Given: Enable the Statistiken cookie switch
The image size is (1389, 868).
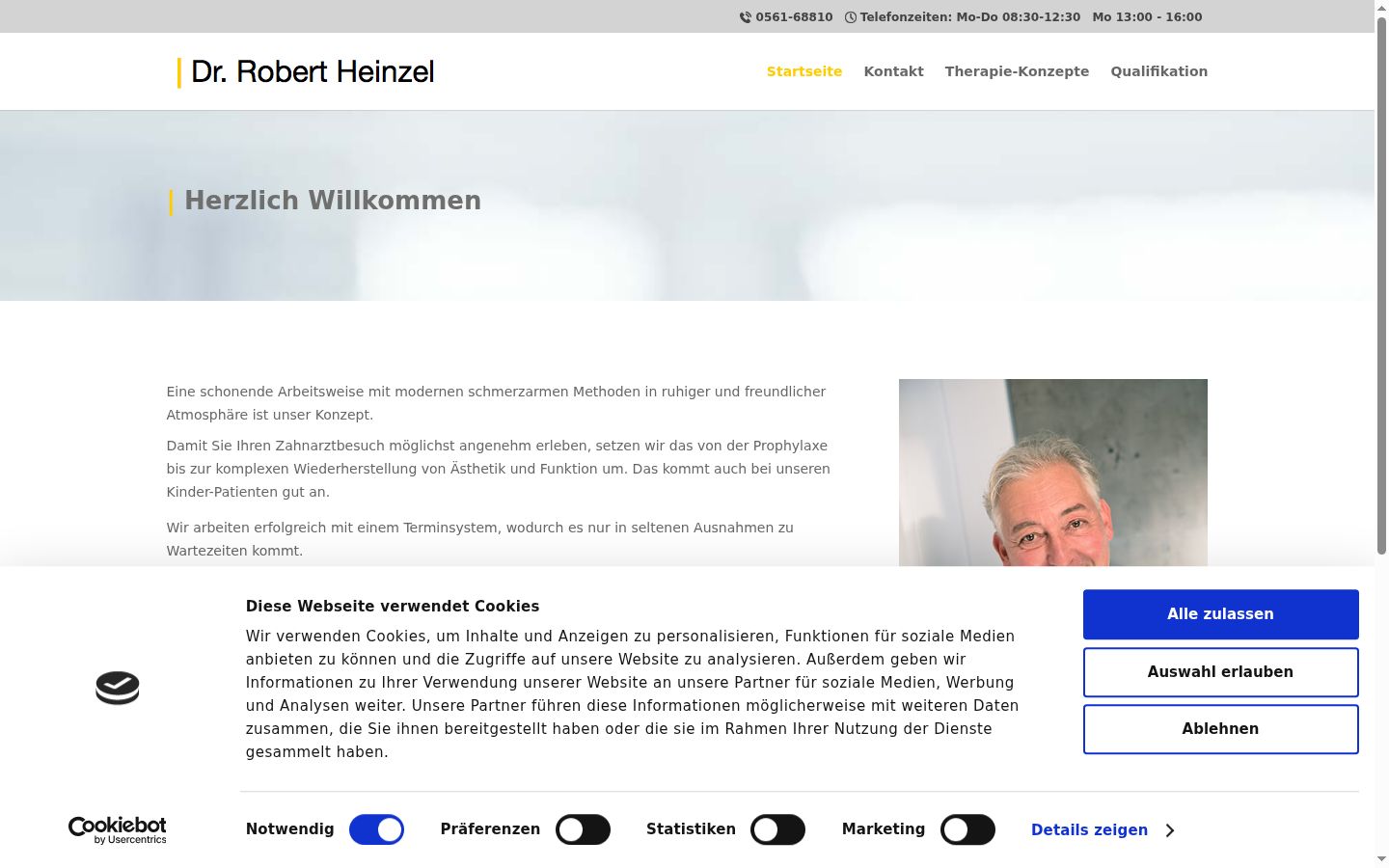Looking at the screenshot, I should pos(777,829).
